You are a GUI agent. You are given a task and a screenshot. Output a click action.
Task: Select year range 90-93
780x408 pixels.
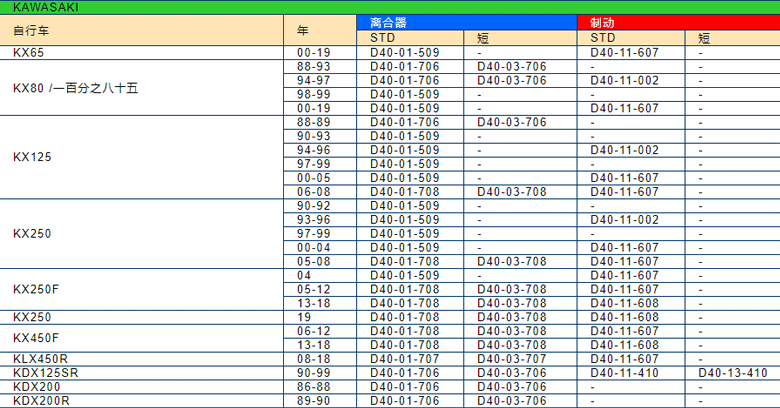coord(314,136)
